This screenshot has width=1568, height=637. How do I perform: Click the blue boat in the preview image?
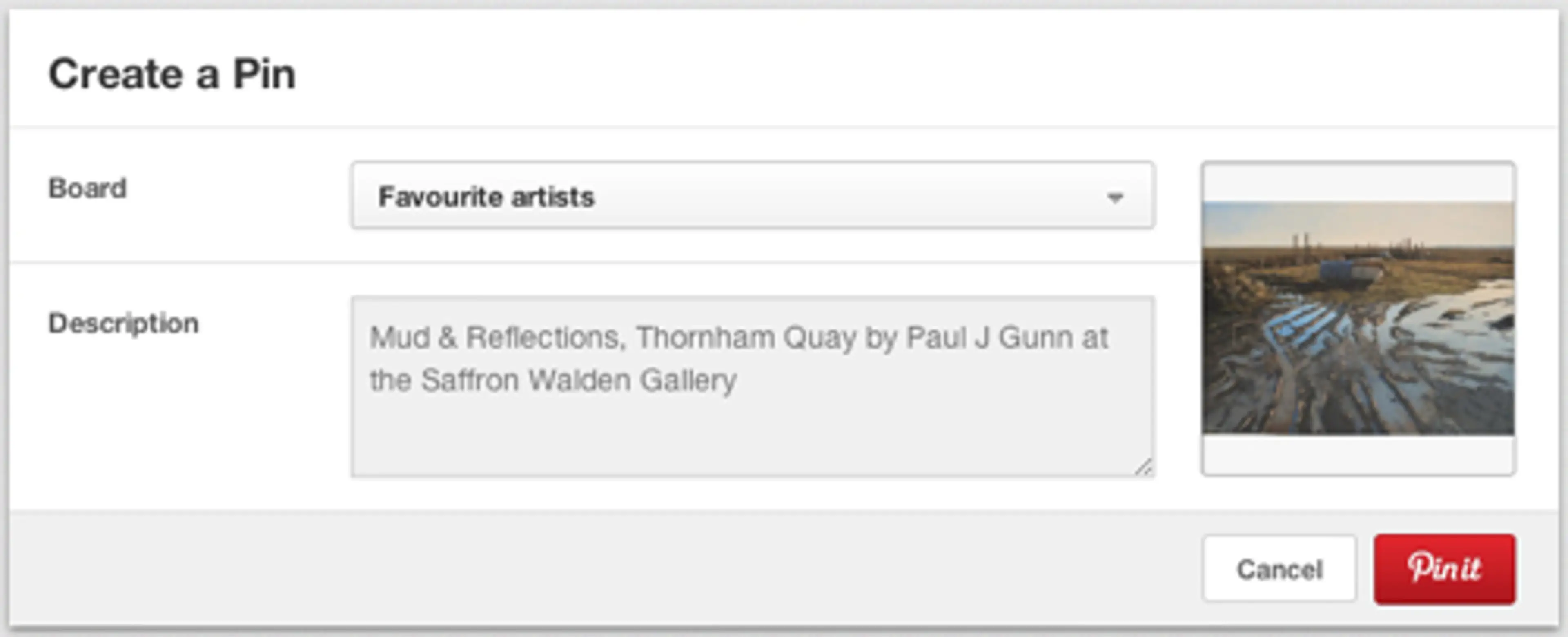(x=1342, y=270)
